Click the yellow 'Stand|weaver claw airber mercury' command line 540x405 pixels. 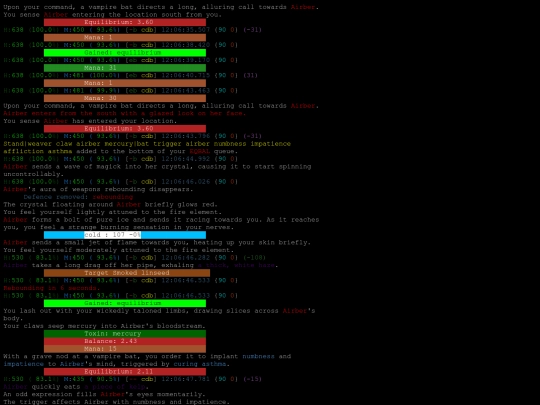147,144
